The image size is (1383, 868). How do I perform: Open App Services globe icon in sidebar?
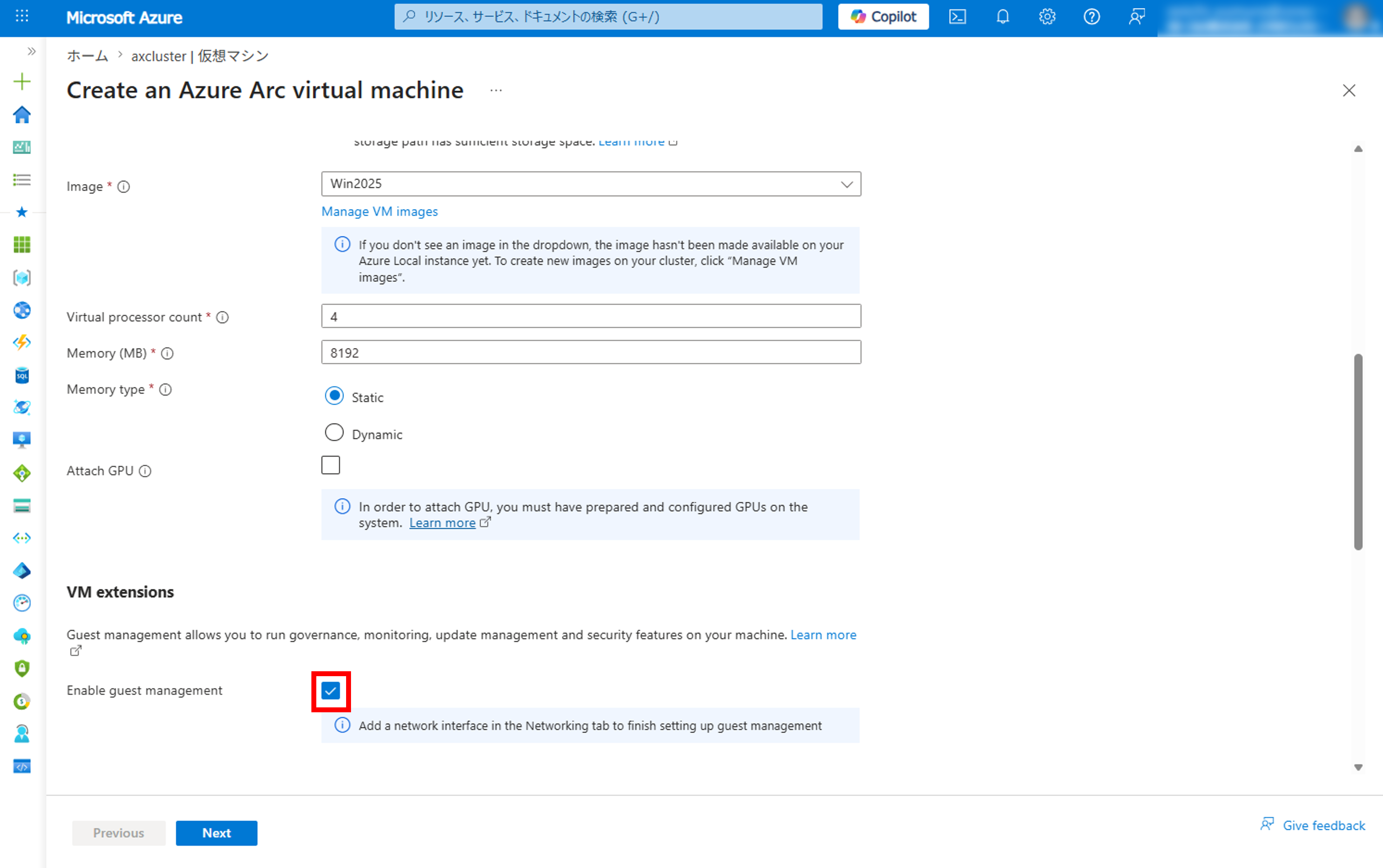pos(22,310)
